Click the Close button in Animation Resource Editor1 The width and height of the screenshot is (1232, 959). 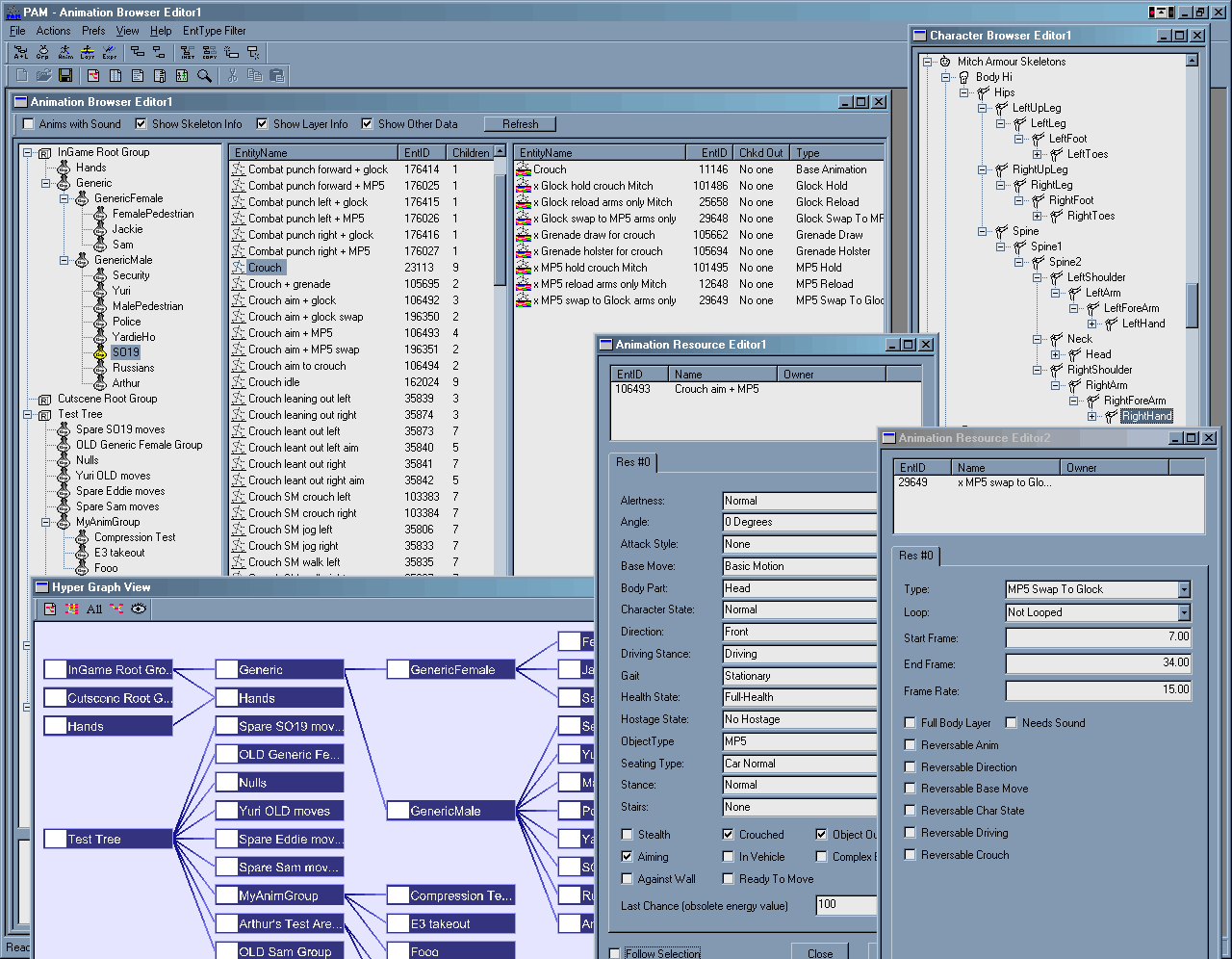820,953
